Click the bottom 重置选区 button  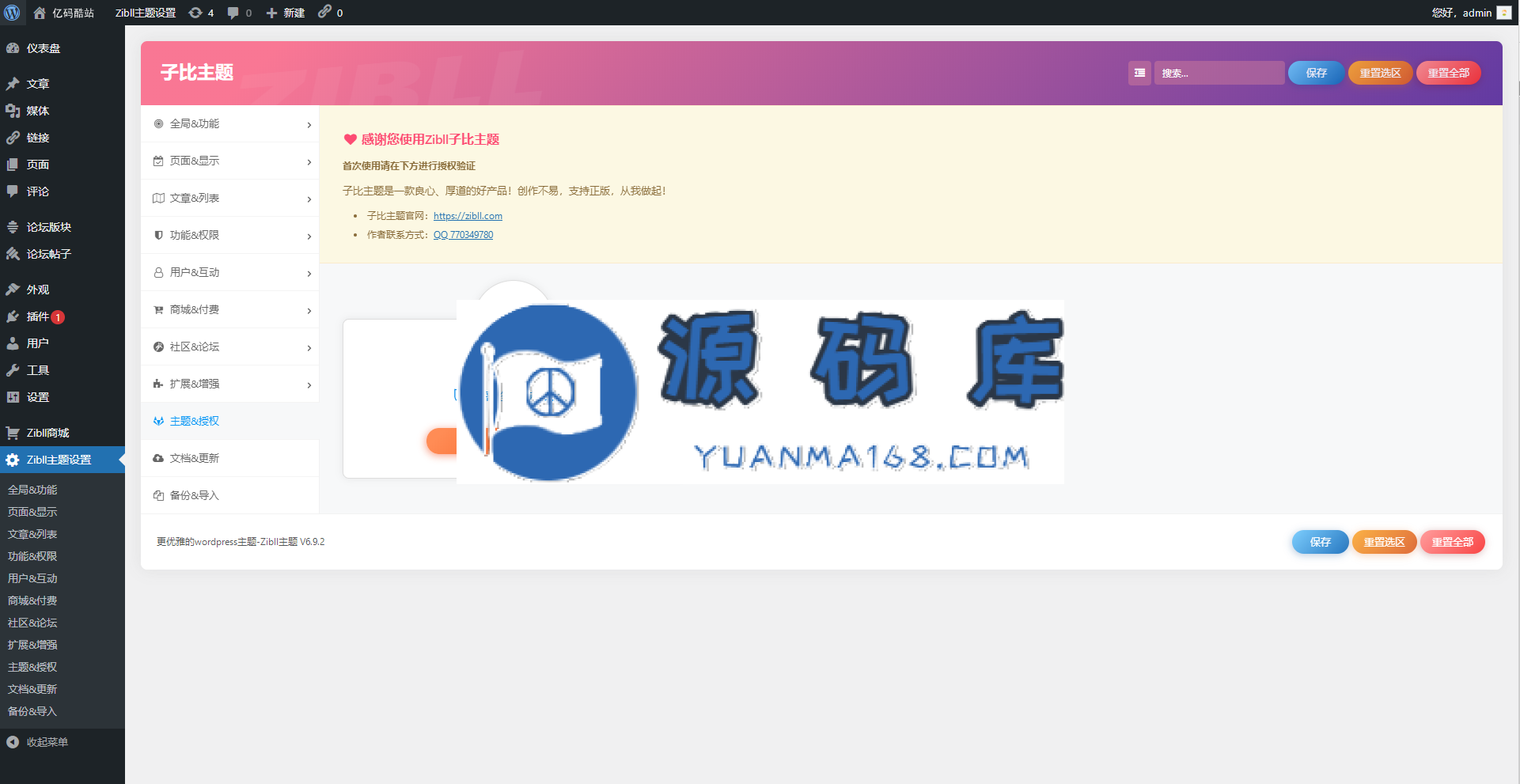[x=1384, y=542]
